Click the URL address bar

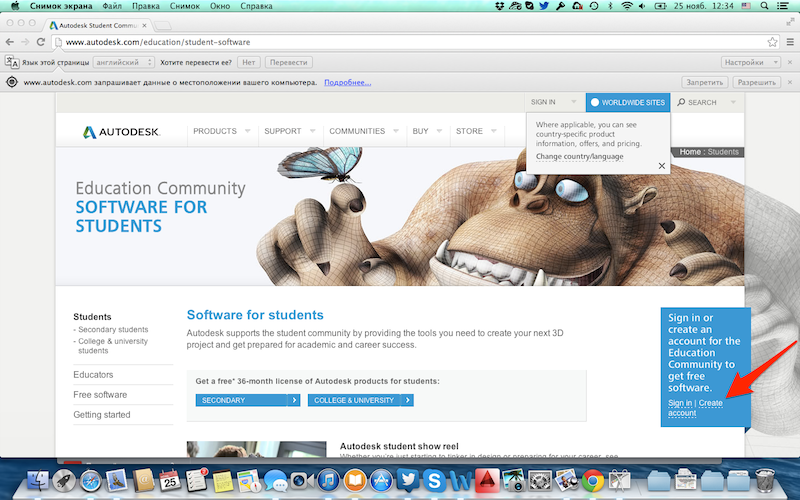click(x=400, y=42)
